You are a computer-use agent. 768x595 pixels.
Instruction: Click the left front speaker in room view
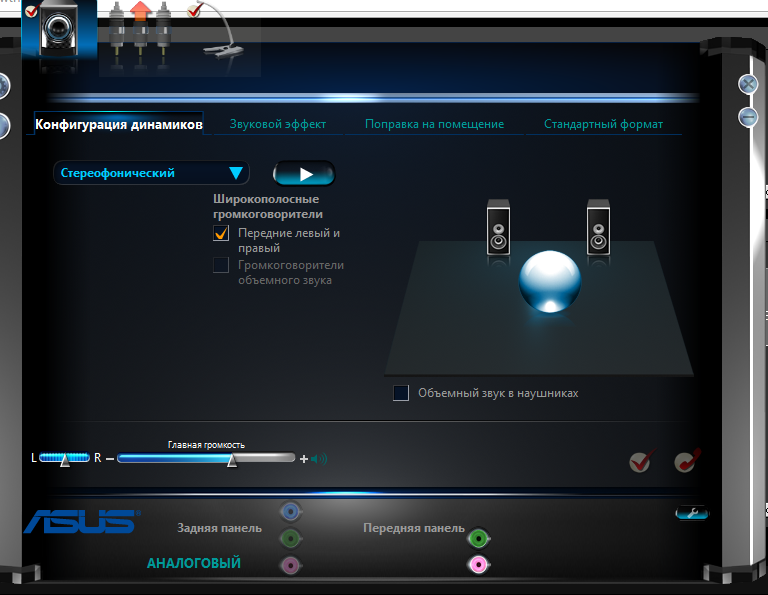[x=498, y=227]
